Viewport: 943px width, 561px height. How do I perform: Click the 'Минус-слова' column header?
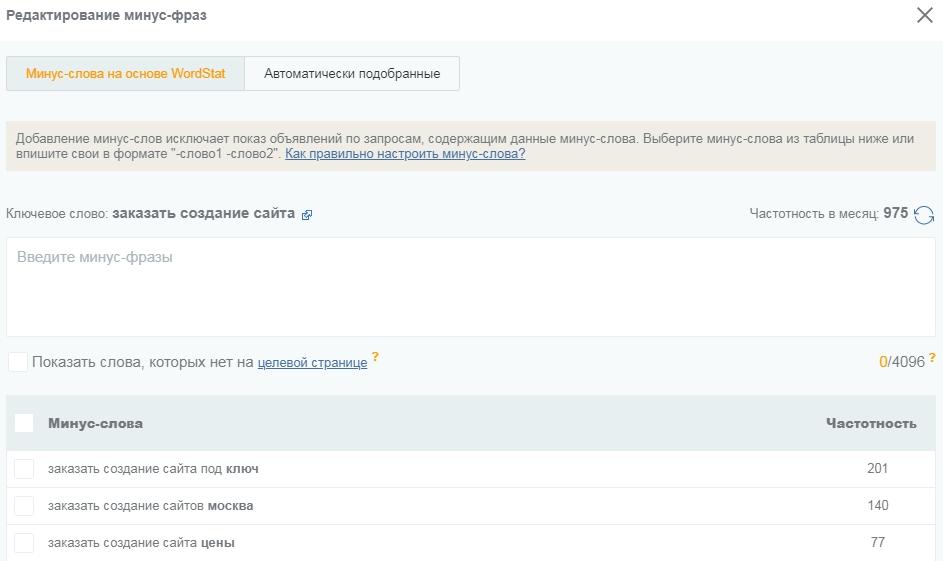[95, 423]
